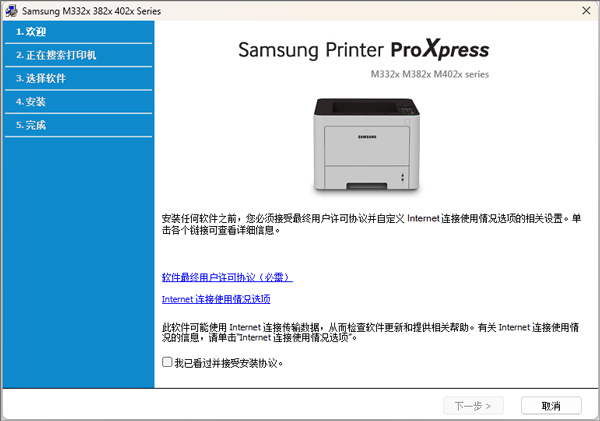
Task: Check the 我已看过并接受安装协议 checkbox
Action: click(167, 362)
